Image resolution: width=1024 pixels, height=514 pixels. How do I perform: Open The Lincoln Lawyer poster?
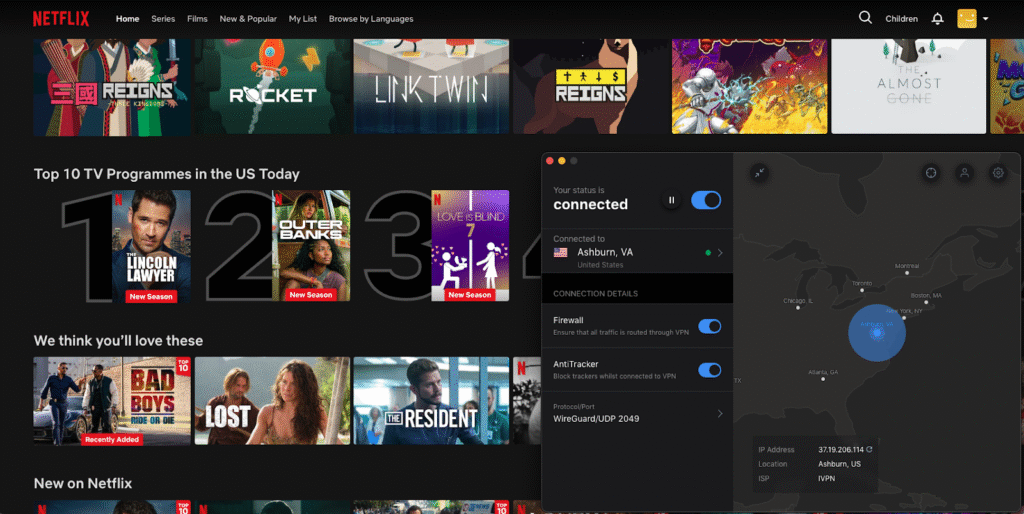[151, 246]
